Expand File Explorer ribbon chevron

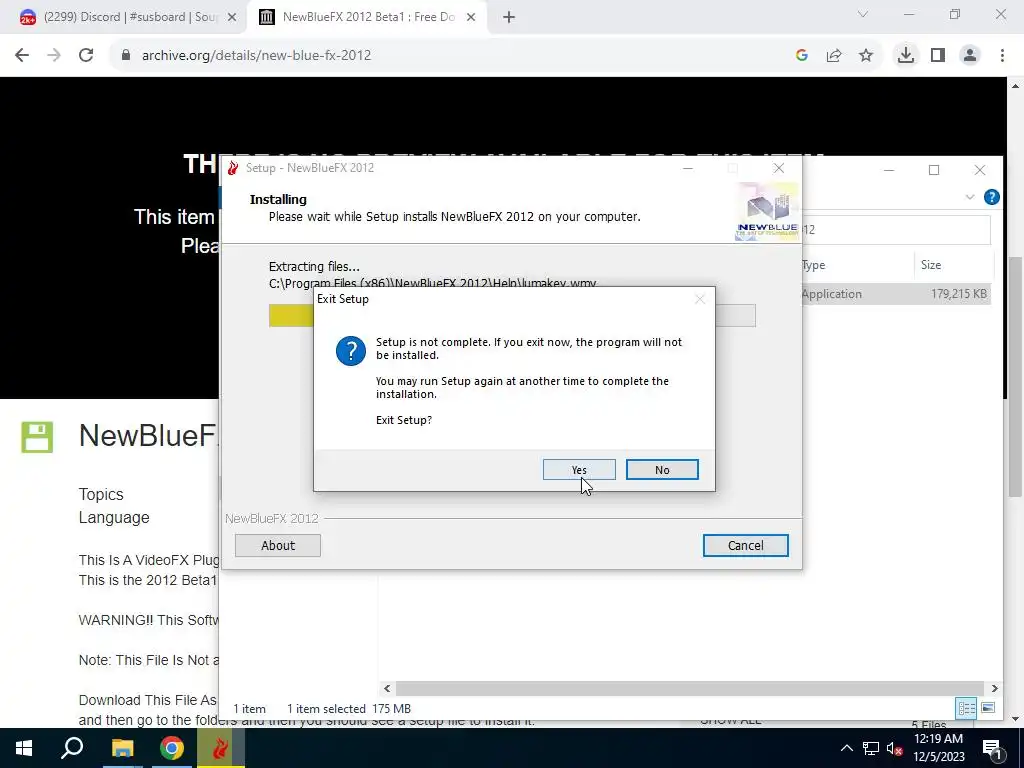click(970, 197)
